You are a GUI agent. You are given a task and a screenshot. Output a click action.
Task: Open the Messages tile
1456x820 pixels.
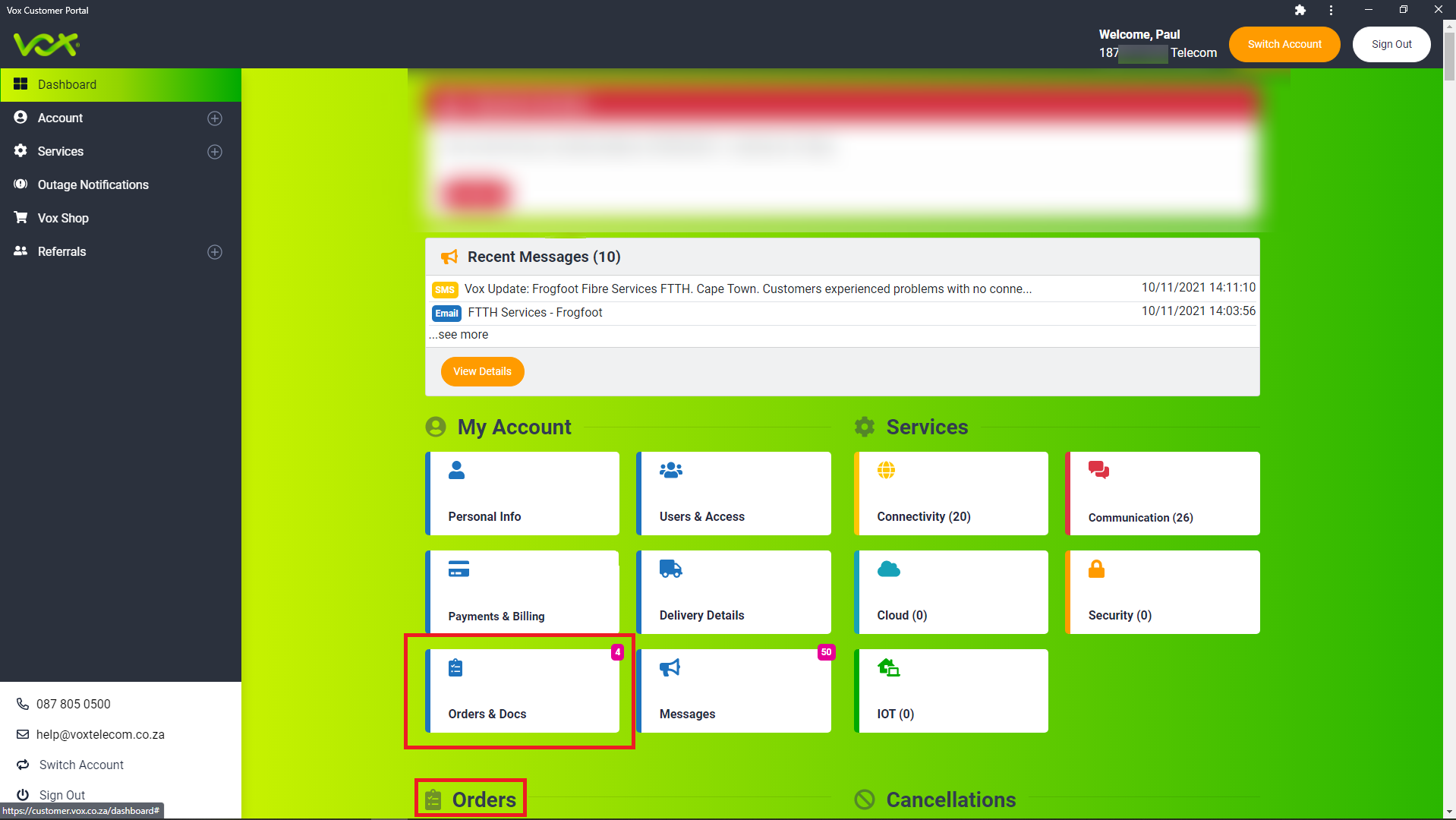tap(733, 691)
